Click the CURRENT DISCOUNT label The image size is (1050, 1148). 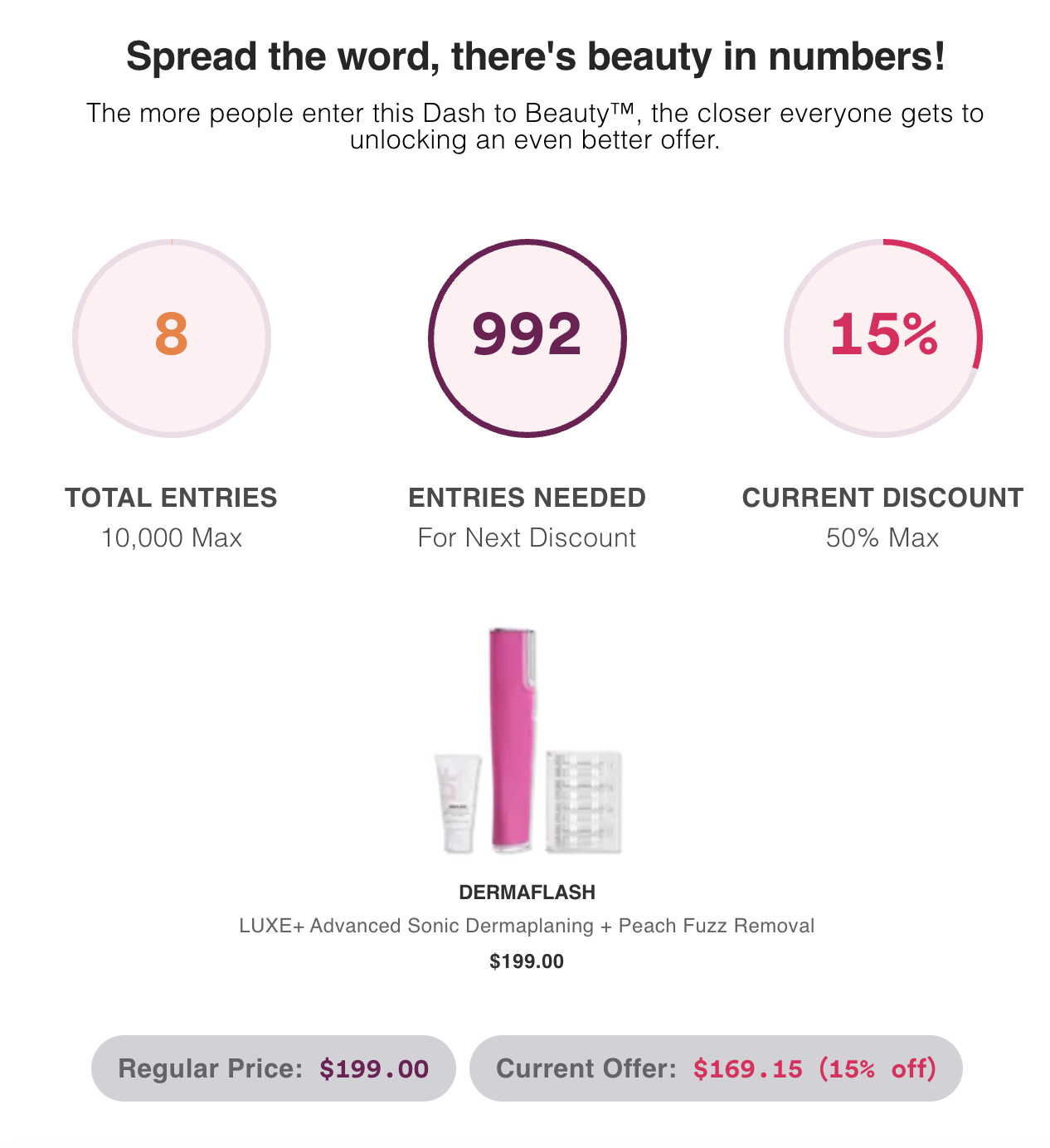pyautogui.click(x=882, y=498)
